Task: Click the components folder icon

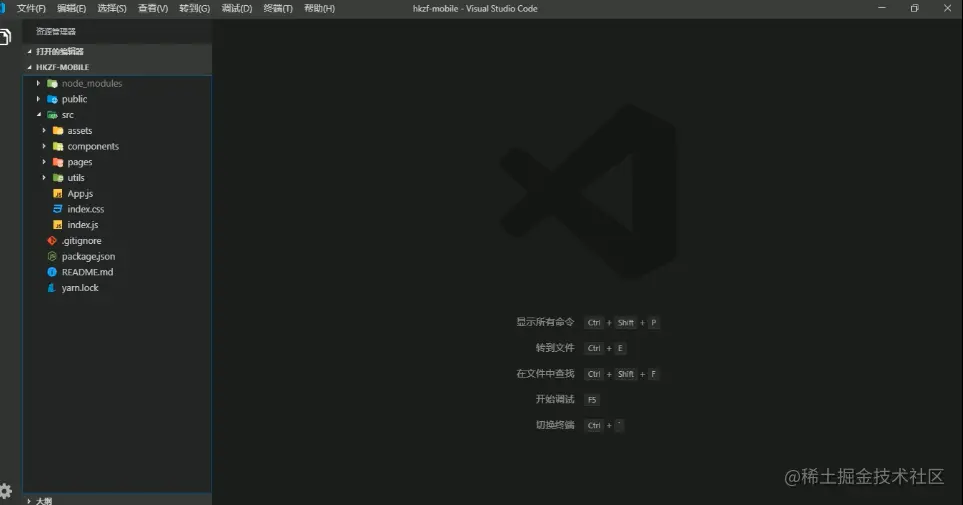Action: (58, 146)
